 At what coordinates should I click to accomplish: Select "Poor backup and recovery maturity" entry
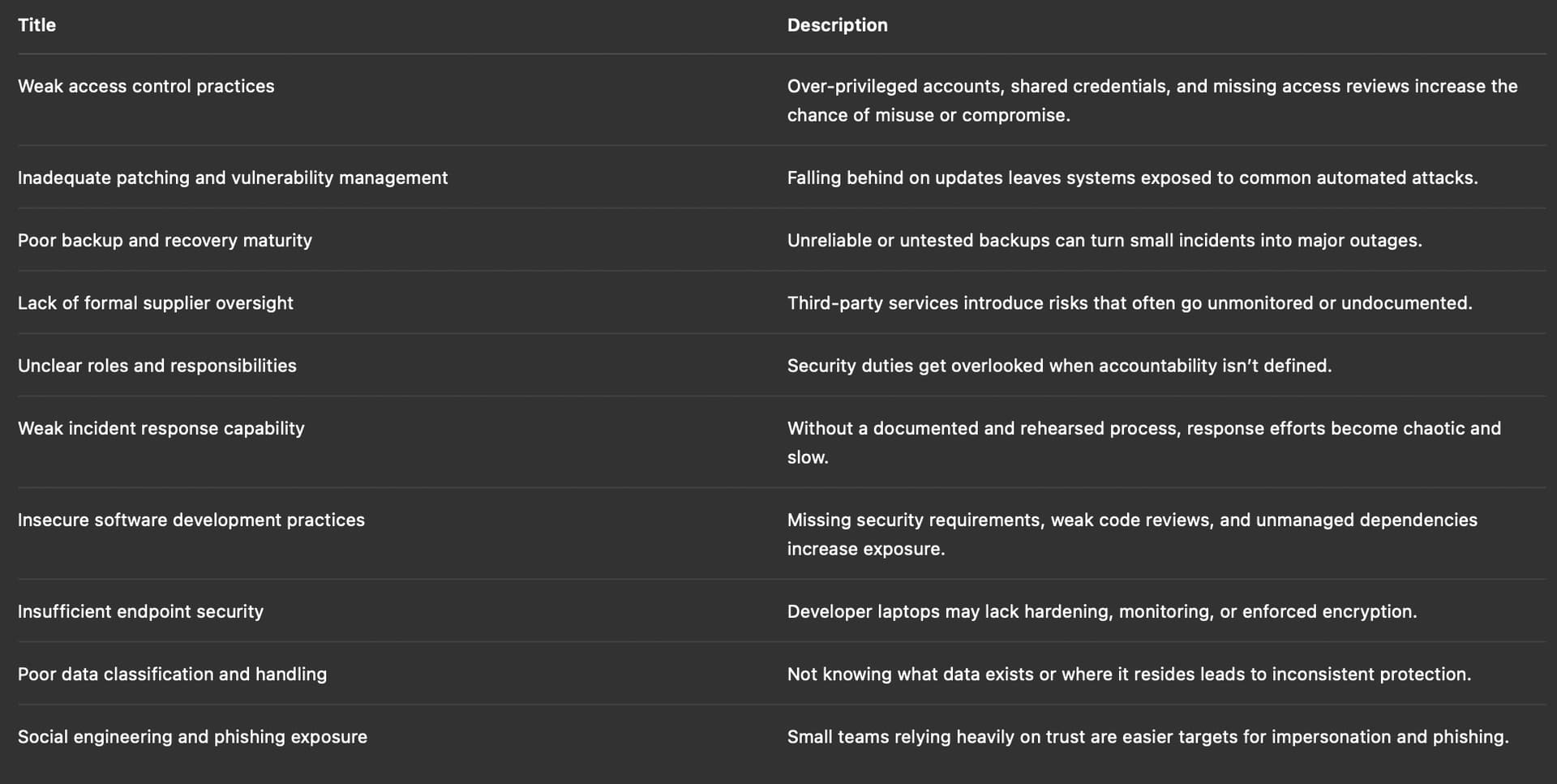tap(165, 240)
